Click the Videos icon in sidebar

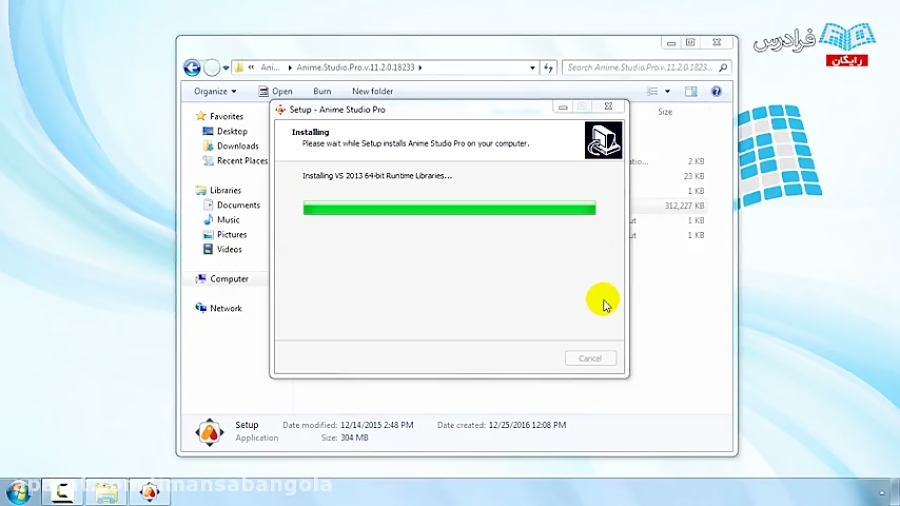[208, 249]
